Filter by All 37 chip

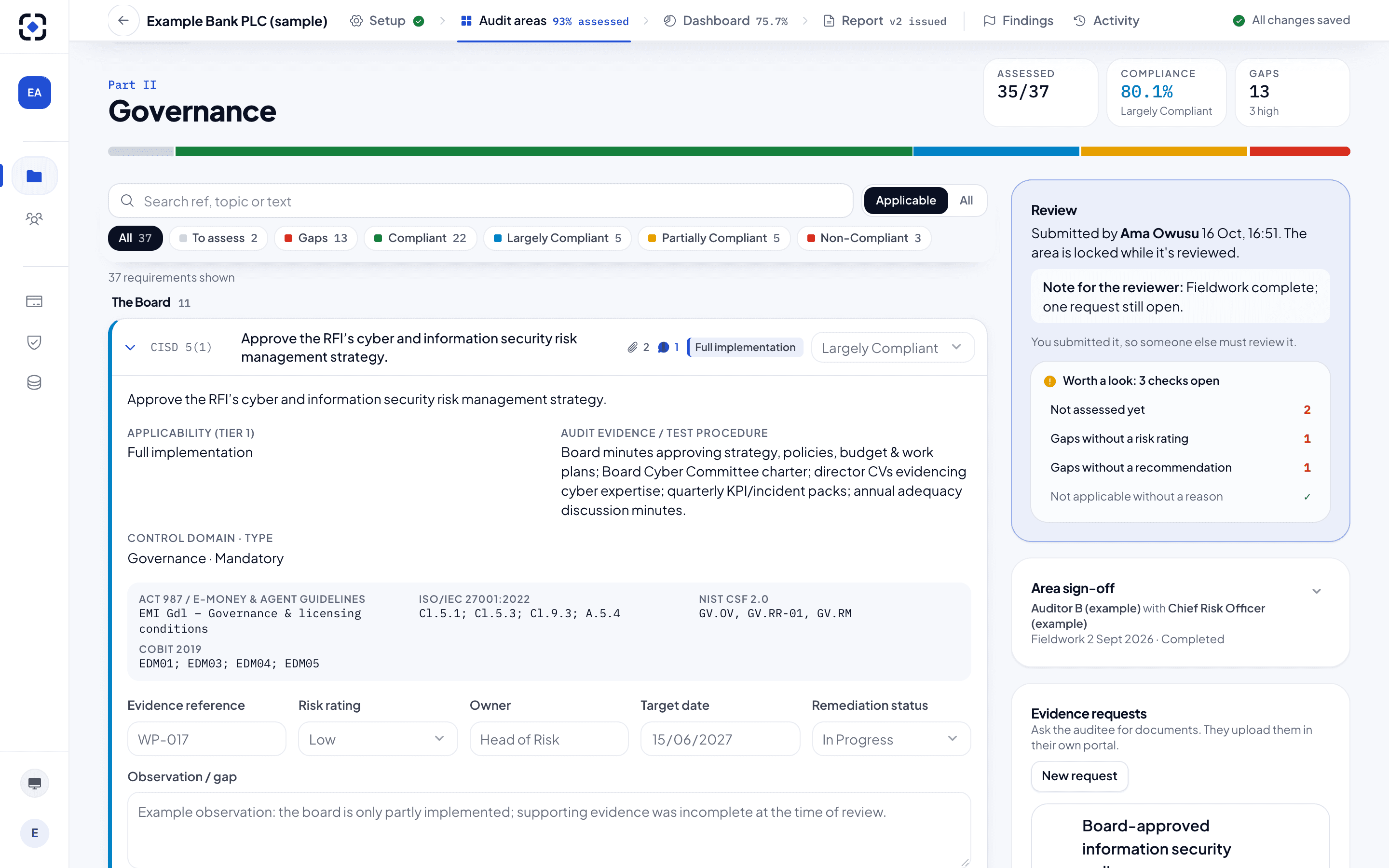(136, 238)
